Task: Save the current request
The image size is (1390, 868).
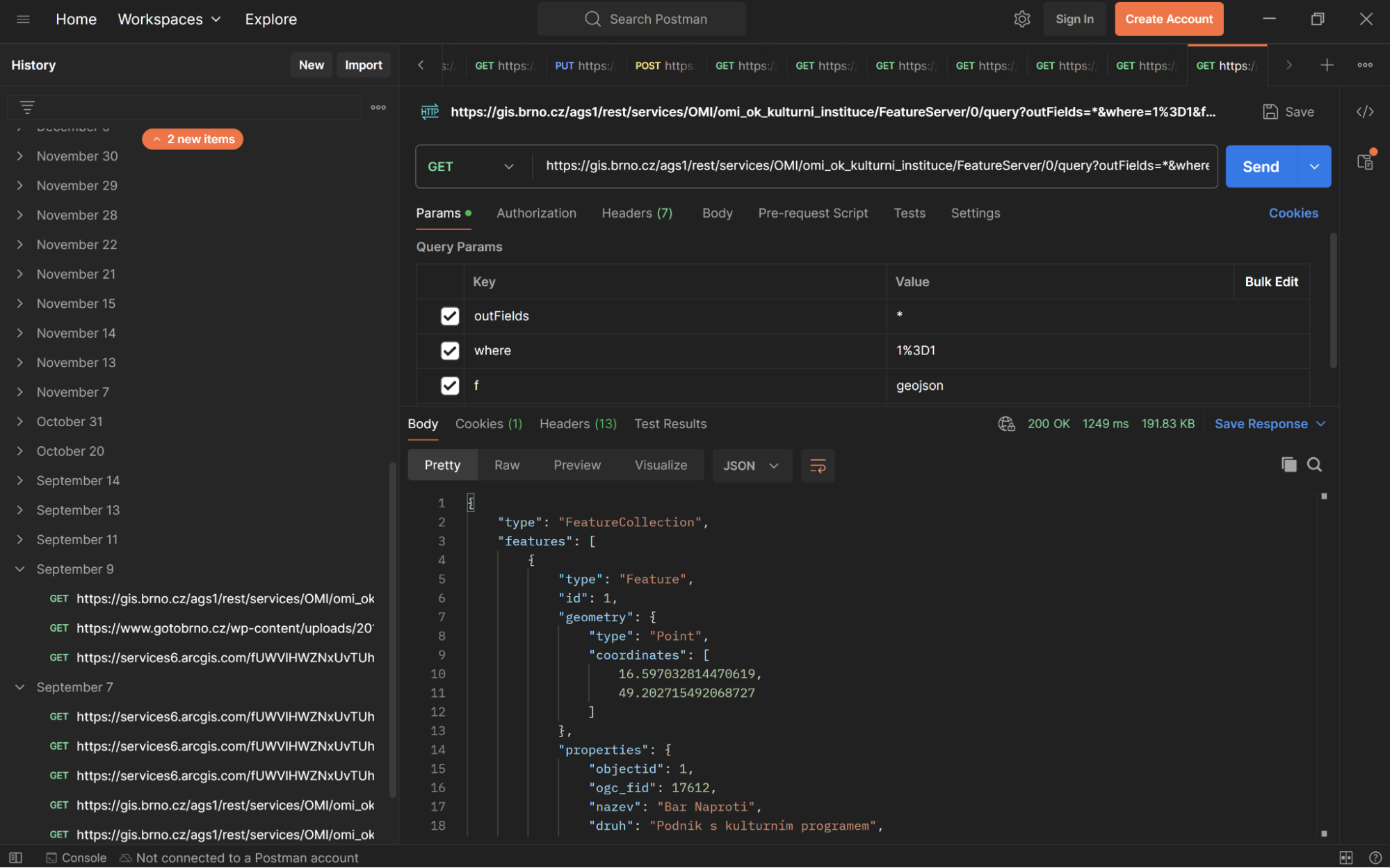Action: pos(1288,111)
